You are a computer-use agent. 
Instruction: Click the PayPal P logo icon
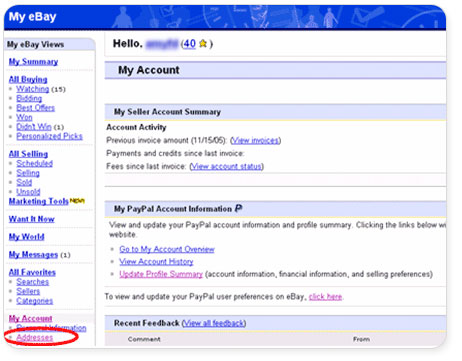click(238, 209)
